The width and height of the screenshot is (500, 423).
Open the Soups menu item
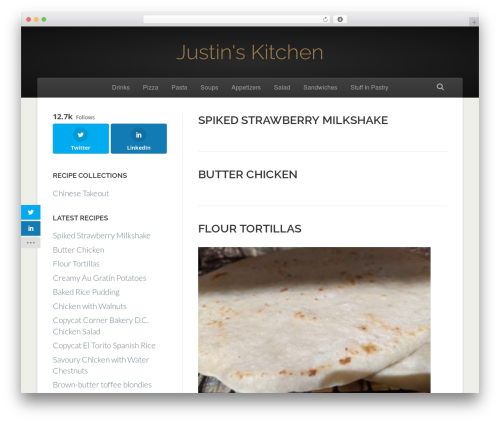tap(209, 87)
